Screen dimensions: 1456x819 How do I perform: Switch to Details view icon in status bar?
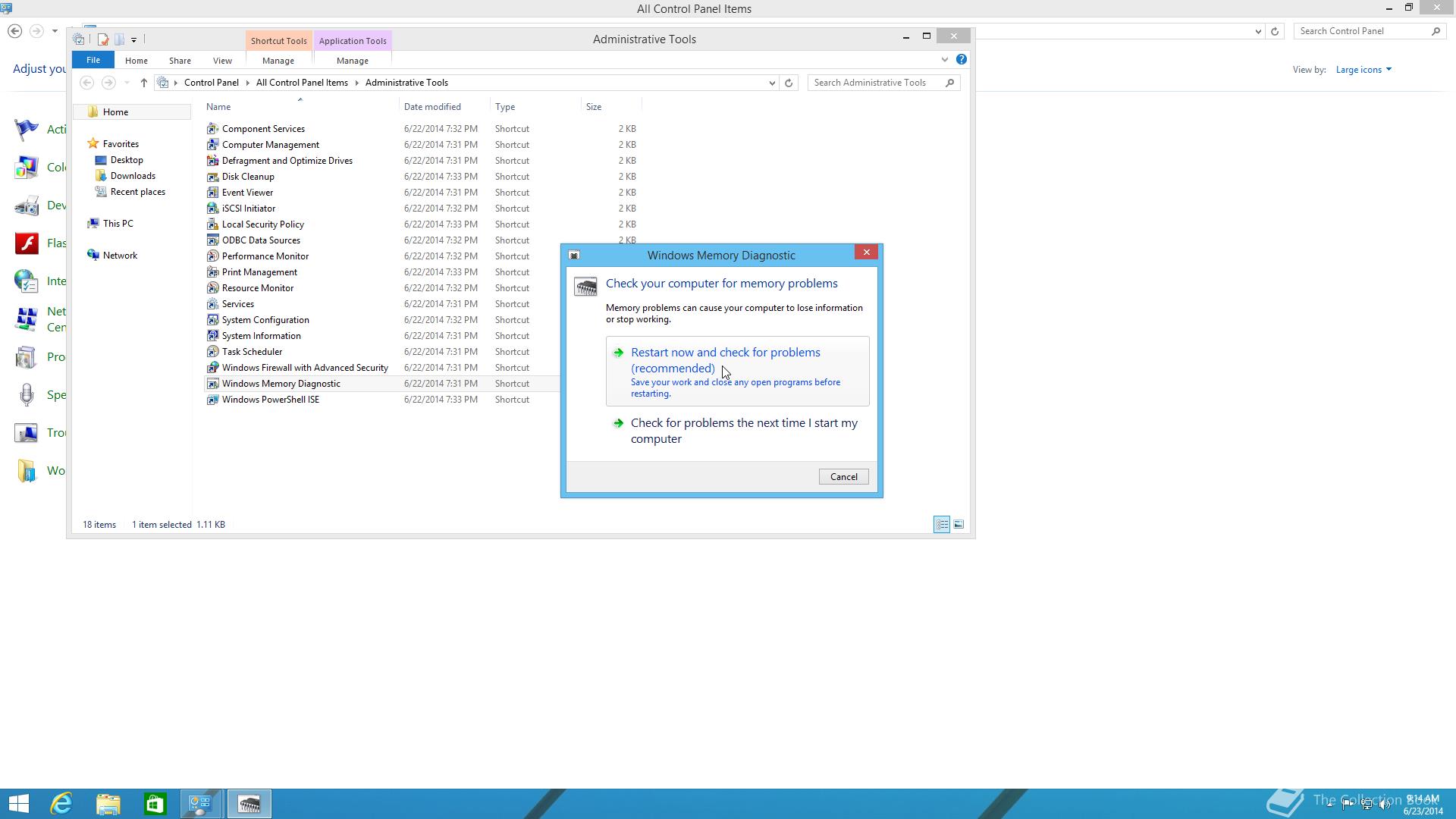[x=942, y=524]
